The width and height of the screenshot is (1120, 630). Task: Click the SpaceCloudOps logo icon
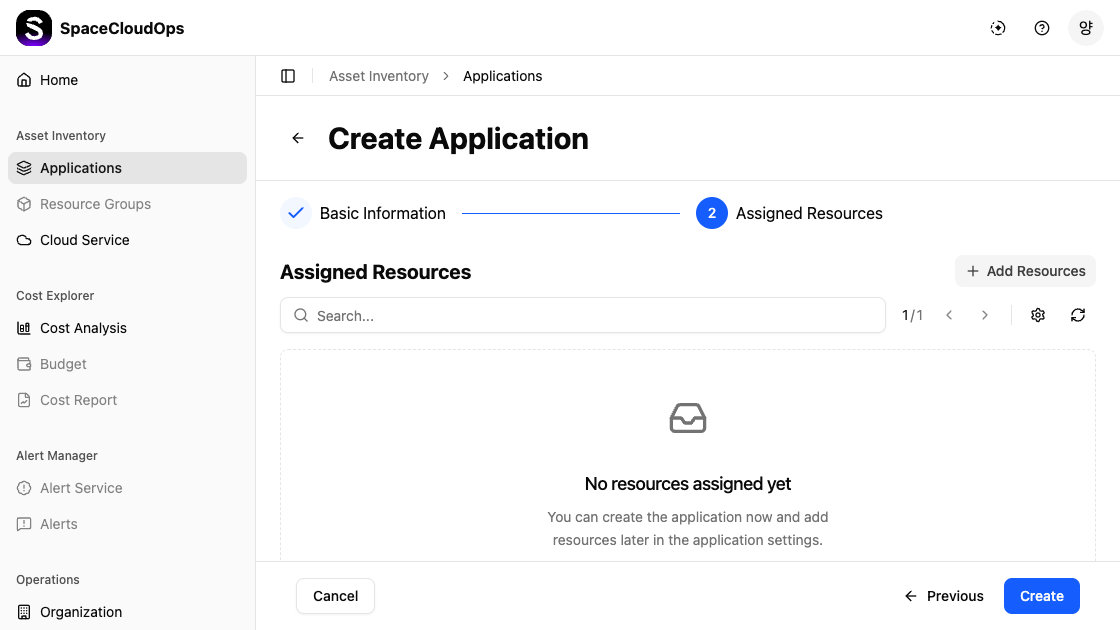[x=34, y=28]
